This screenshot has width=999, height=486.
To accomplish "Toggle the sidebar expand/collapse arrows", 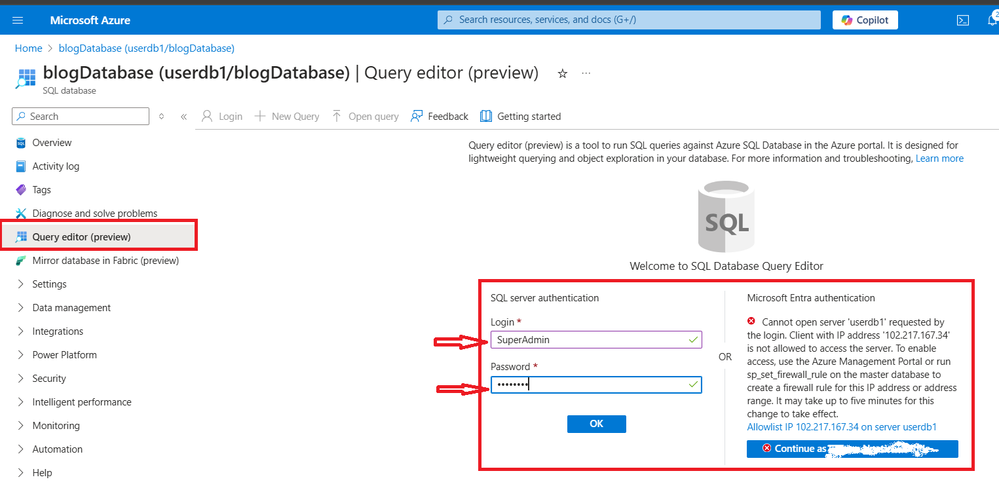I will click(x=161, y=117).
